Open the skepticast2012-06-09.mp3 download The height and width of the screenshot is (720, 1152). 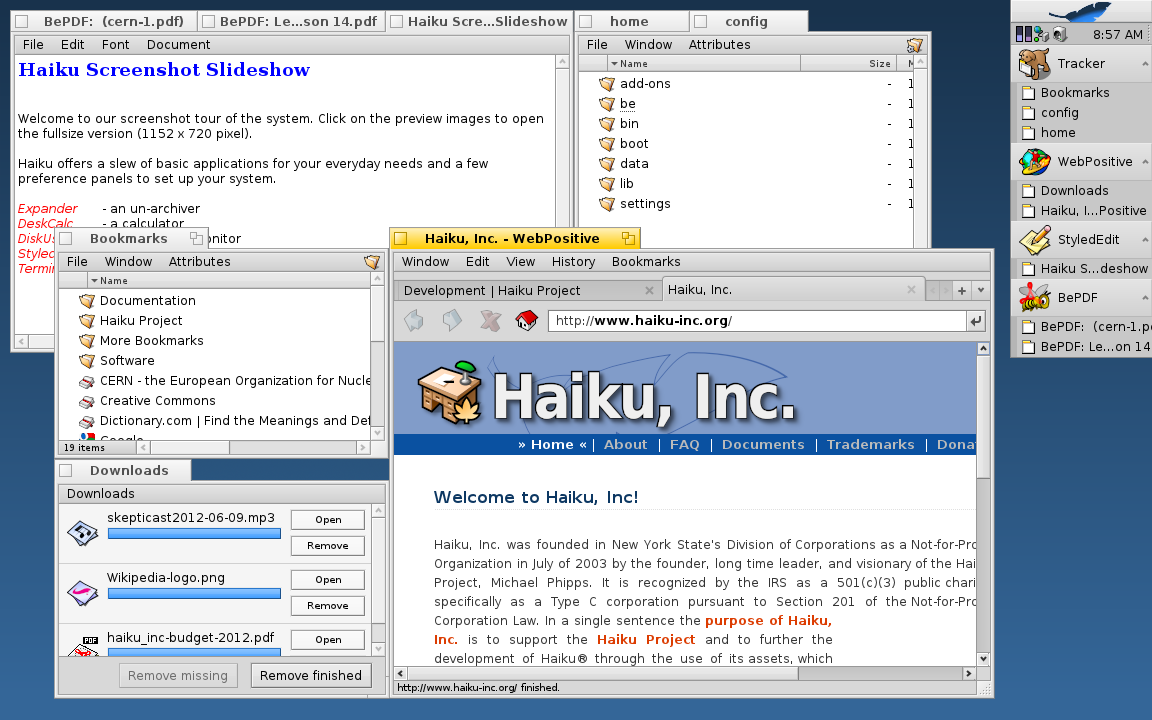(328, 520)
